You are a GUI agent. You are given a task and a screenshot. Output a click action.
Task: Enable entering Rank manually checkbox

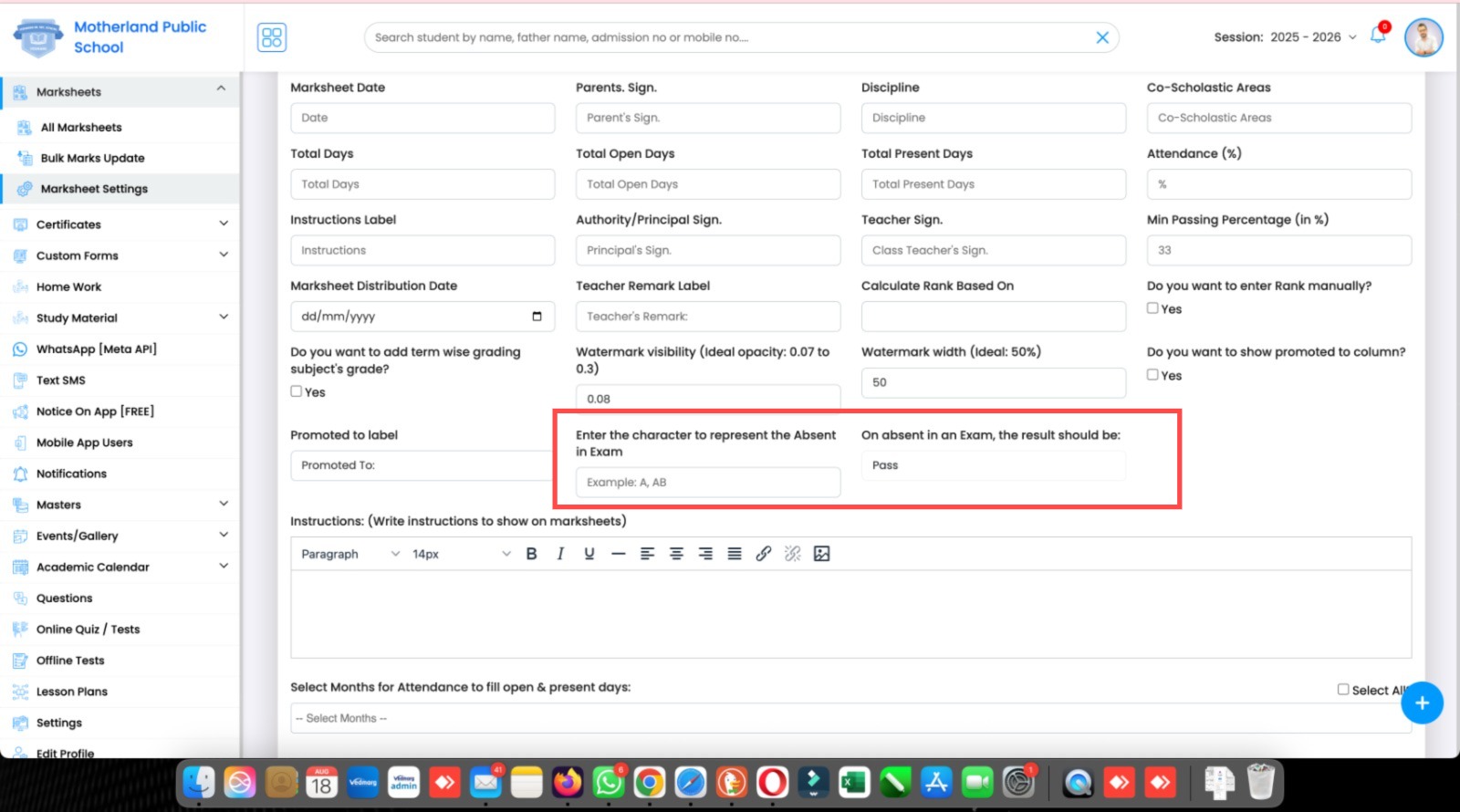(x=1152, y=308)
